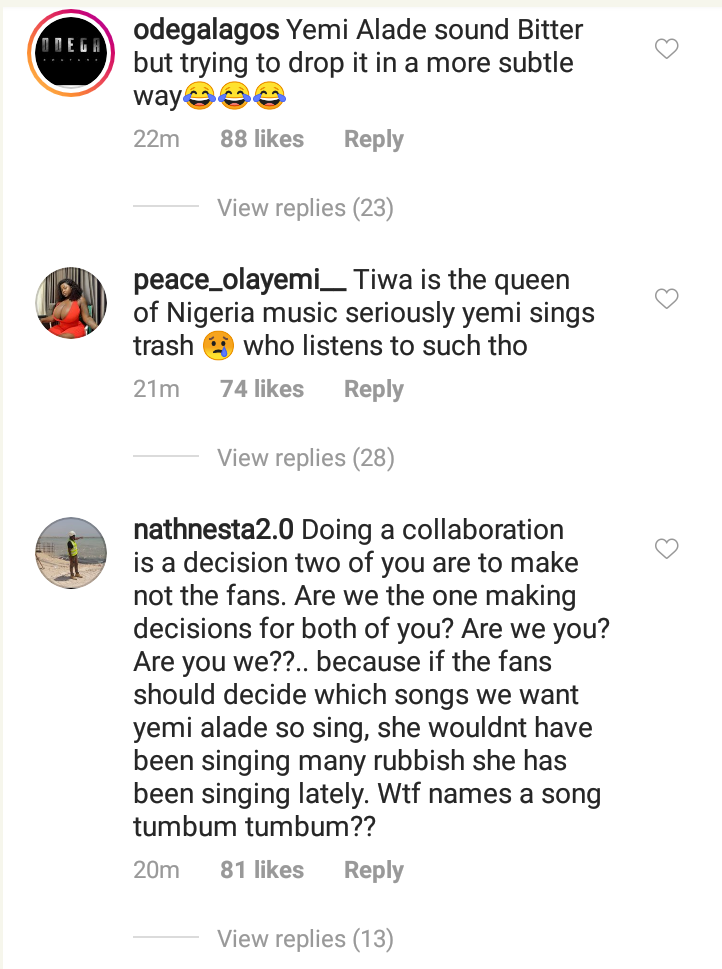Reply to peace_olayemi__ comment
The height and width of the screenshot is (969, 722).
374,390
